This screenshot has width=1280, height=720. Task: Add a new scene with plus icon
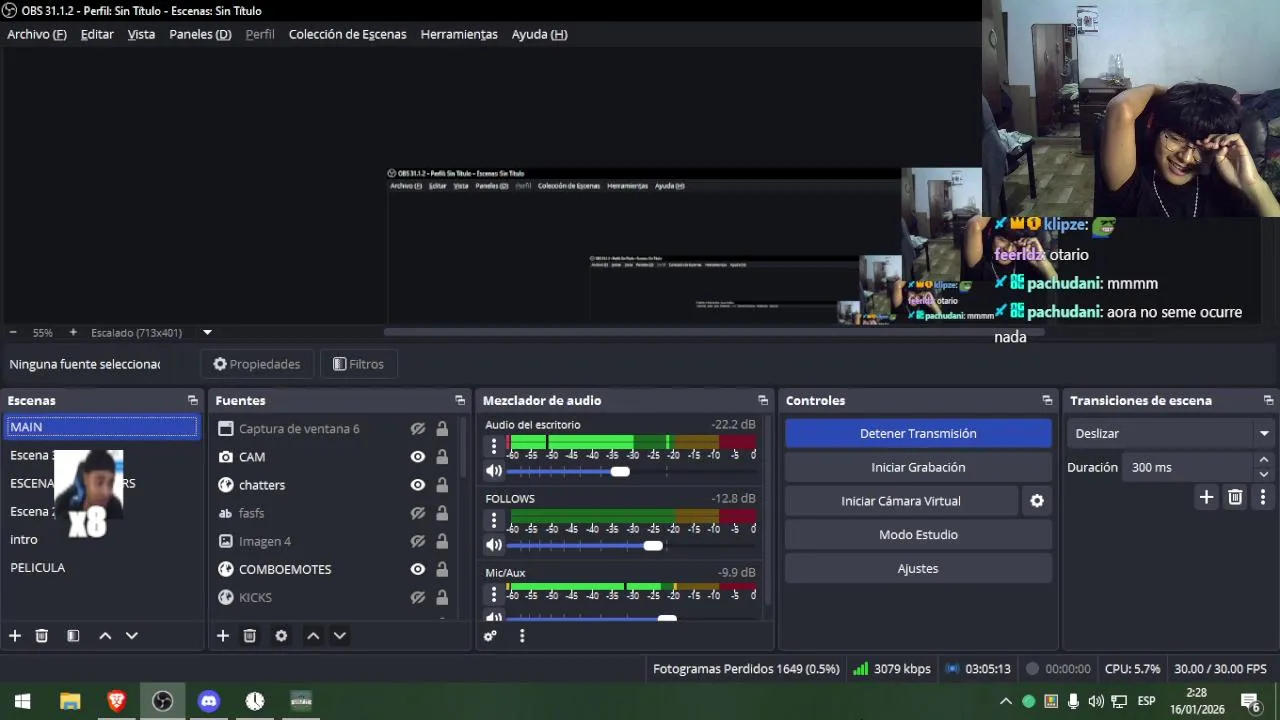(x=15, y=635)
